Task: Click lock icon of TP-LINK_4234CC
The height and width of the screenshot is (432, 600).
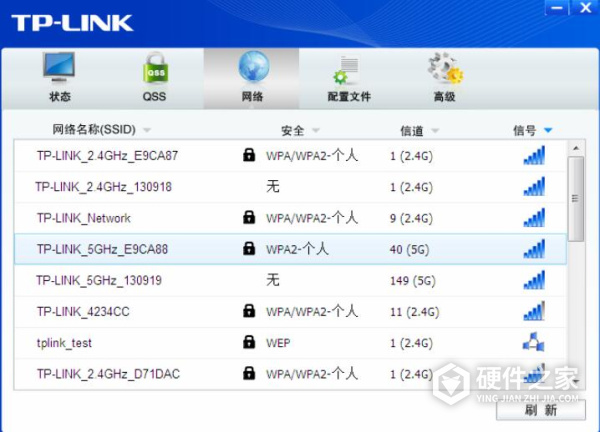Action: pyautogui.click(x=249, y=311)
